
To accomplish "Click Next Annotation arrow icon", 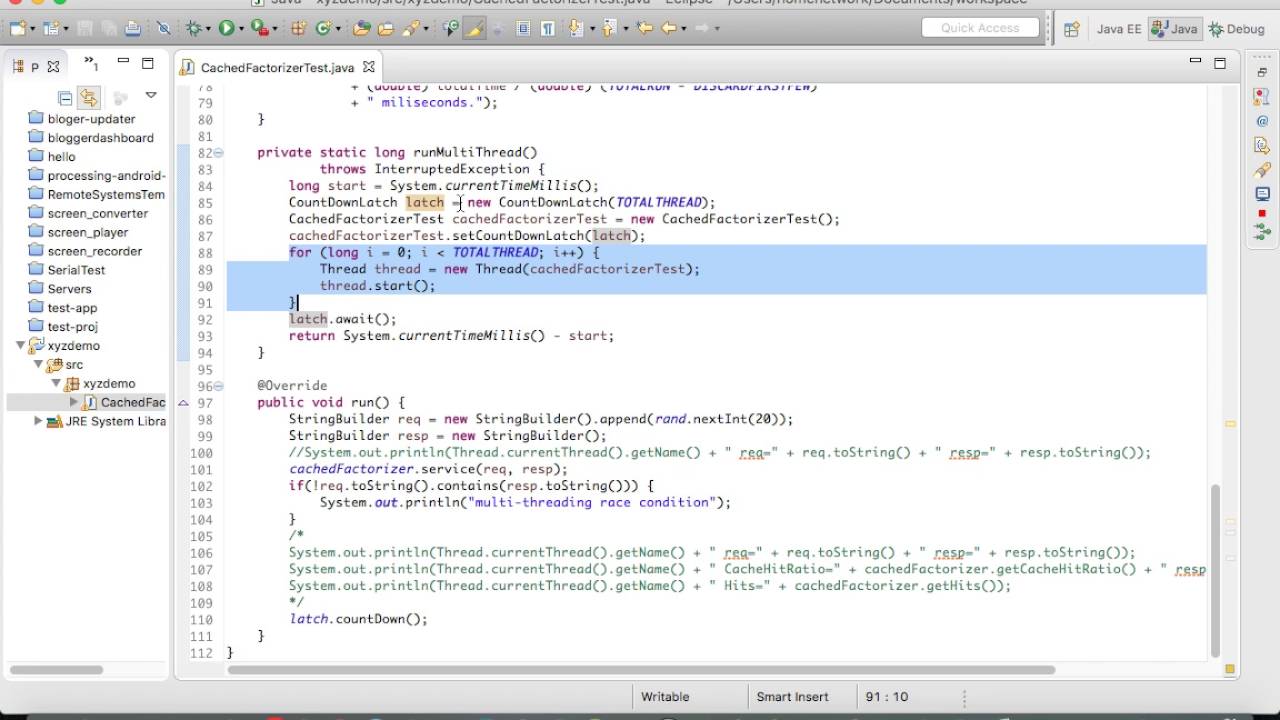I will pos(577,29).
